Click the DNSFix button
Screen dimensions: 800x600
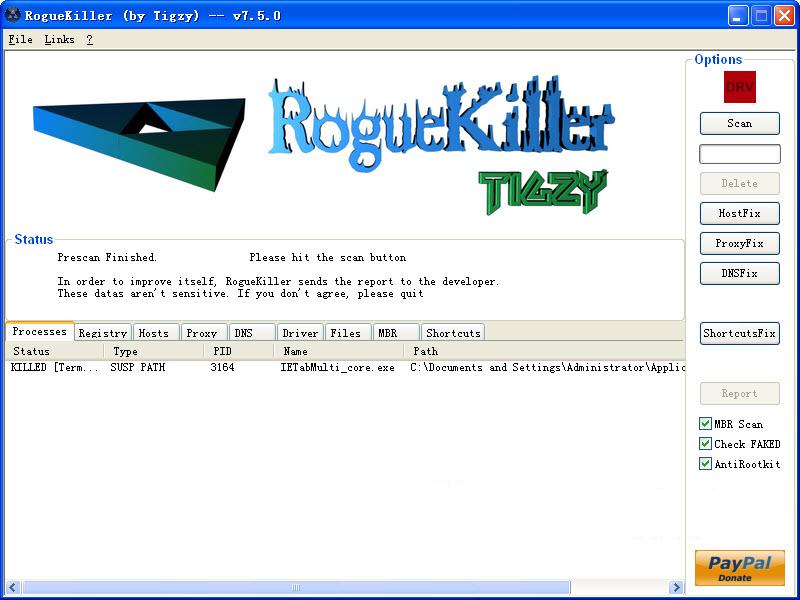click(x=739, y=273)
